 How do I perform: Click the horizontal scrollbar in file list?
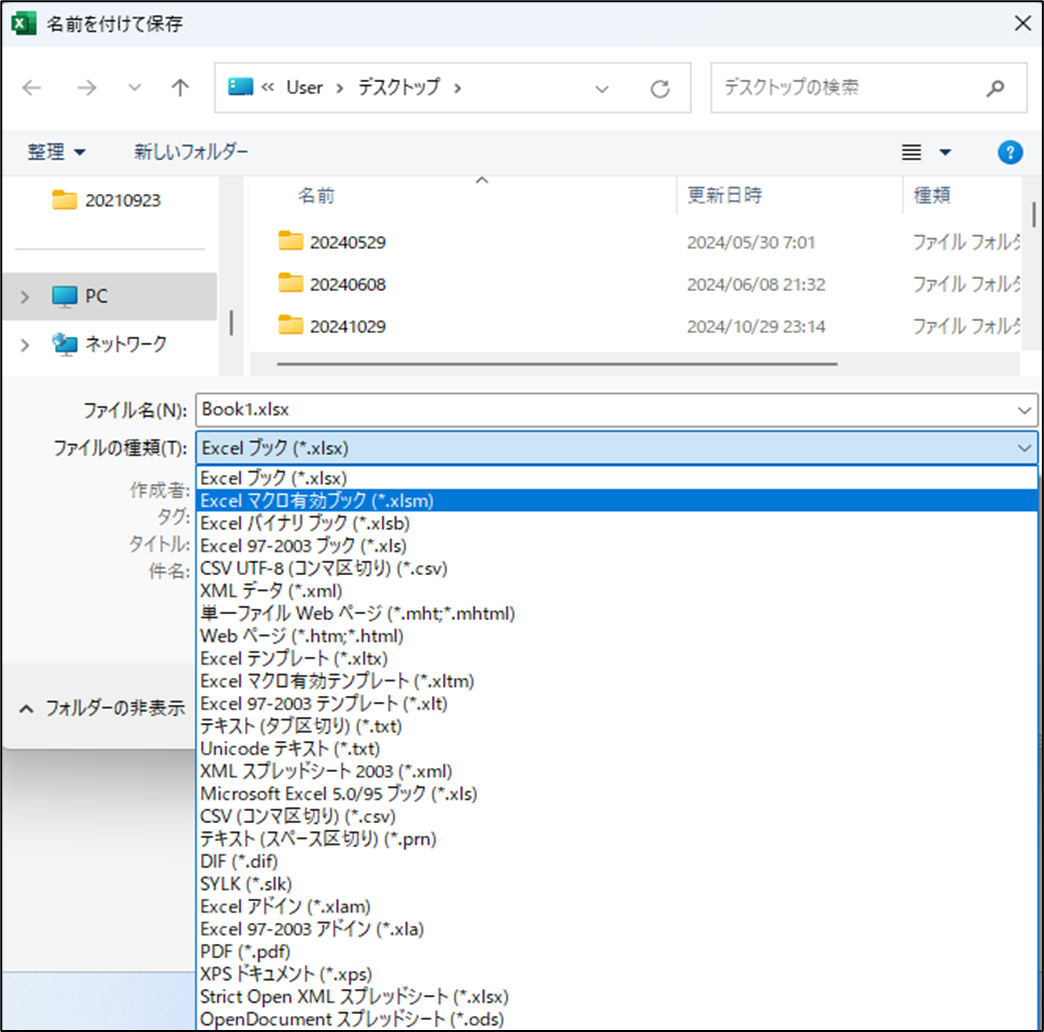click(x=557, y=364)
